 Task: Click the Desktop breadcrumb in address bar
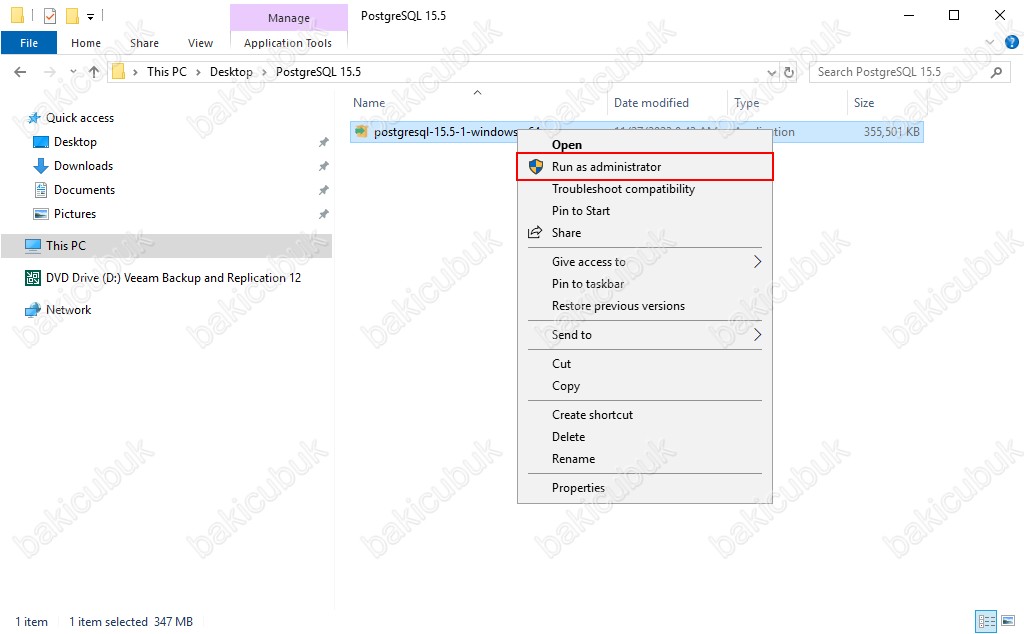(231, 72)
